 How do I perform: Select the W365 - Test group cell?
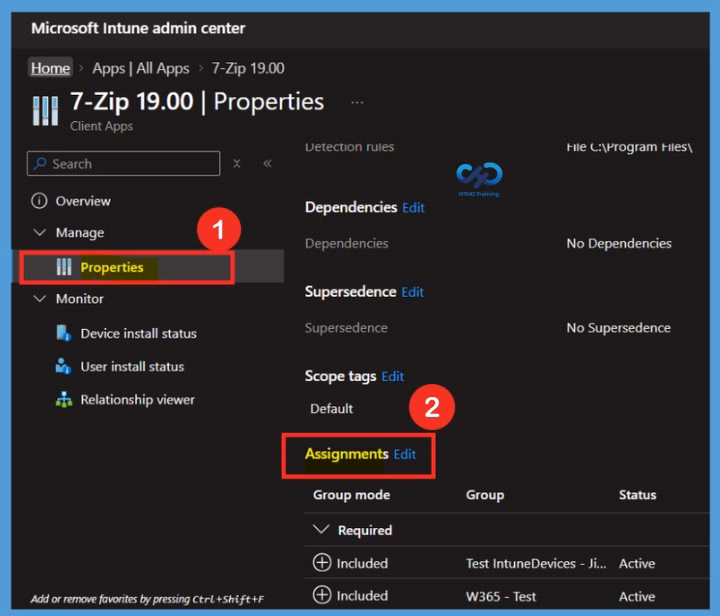pos(501,596)
